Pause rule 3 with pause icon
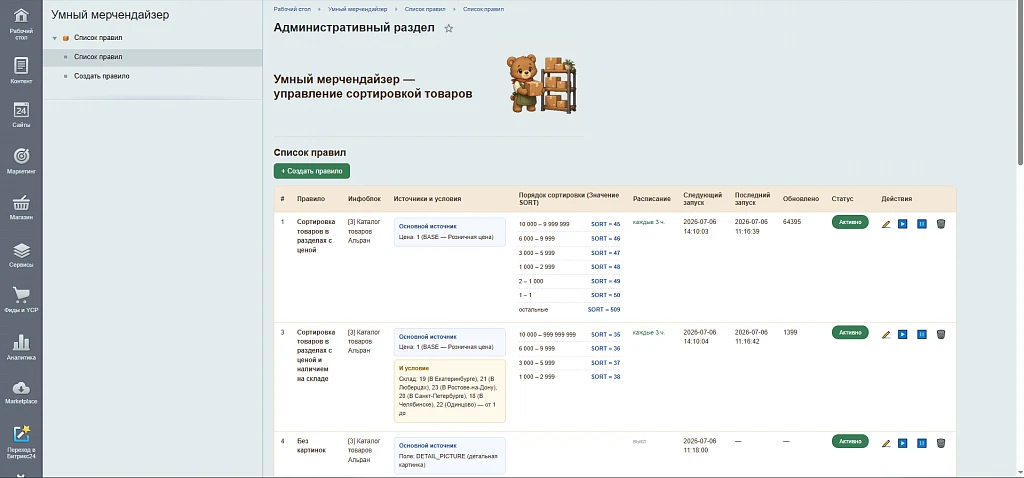1024x478 pixels. point(921,334)
